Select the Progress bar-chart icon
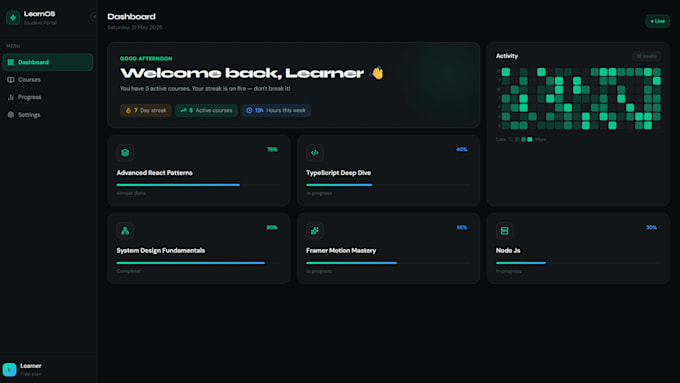Image resolution: width=680 pixels, height=383 pixels. click(x=11, y=97)
